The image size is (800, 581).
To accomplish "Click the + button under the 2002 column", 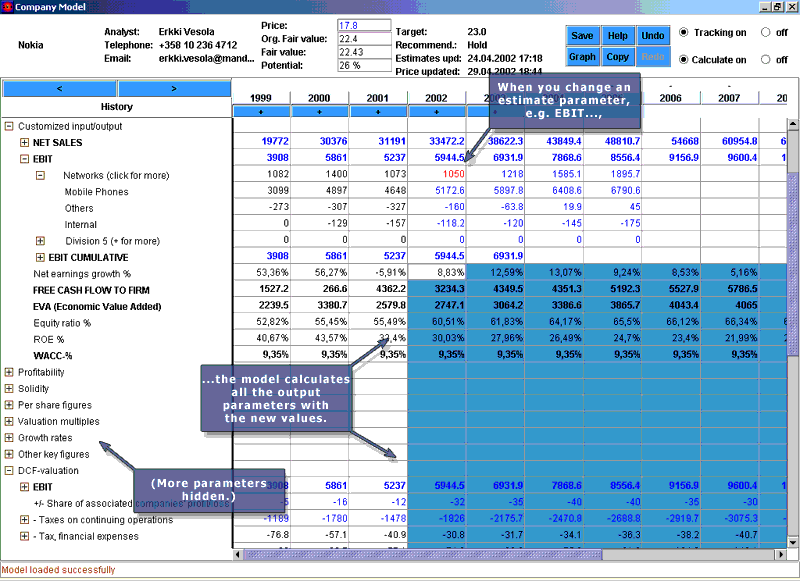I will coord(437,111).
